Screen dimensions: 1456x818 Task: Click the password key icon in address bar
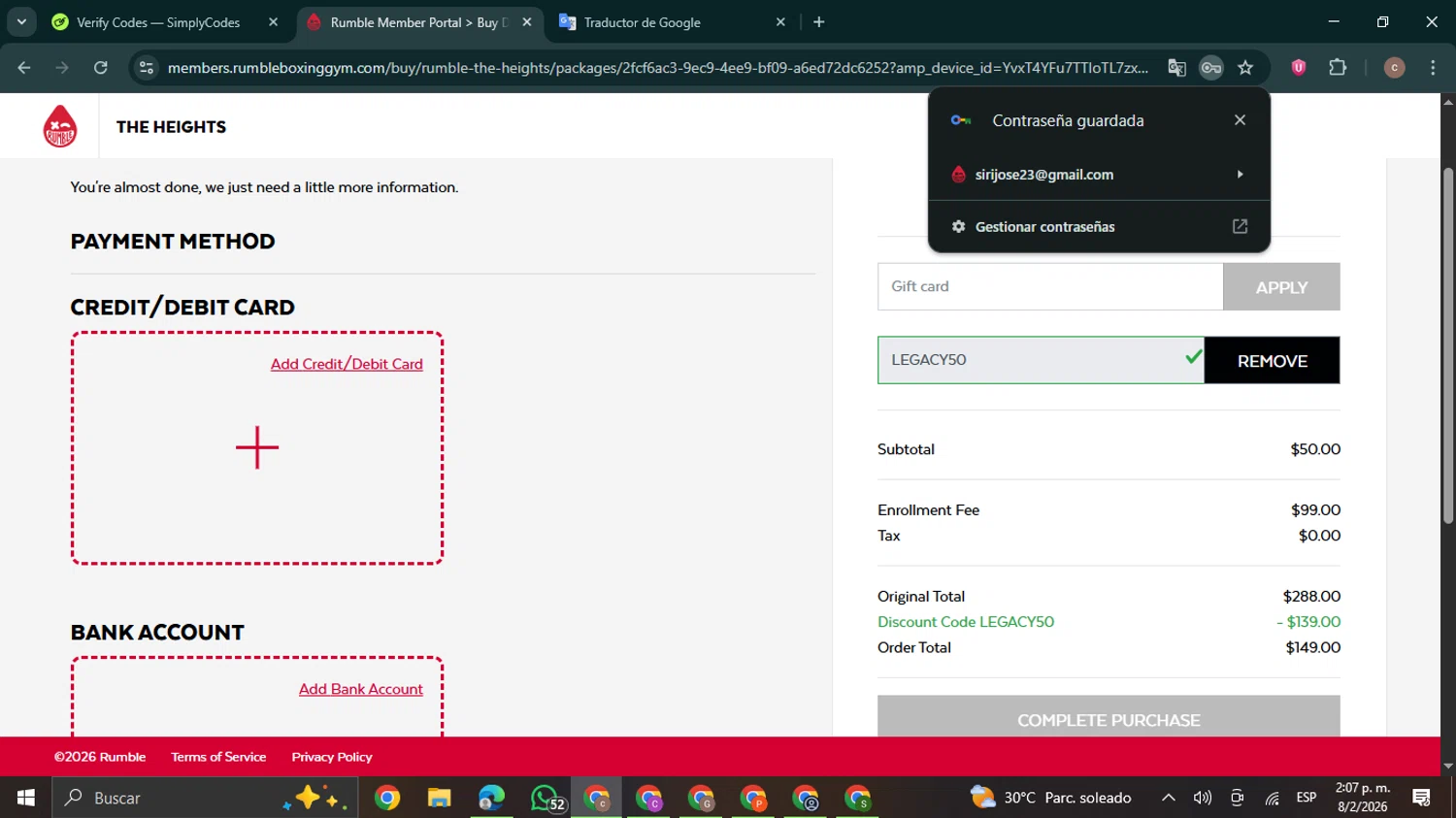(x=1210, y=67)
